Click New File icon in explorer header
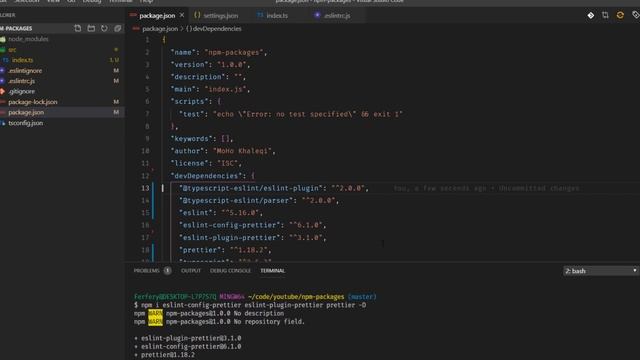 click(78, 28)
